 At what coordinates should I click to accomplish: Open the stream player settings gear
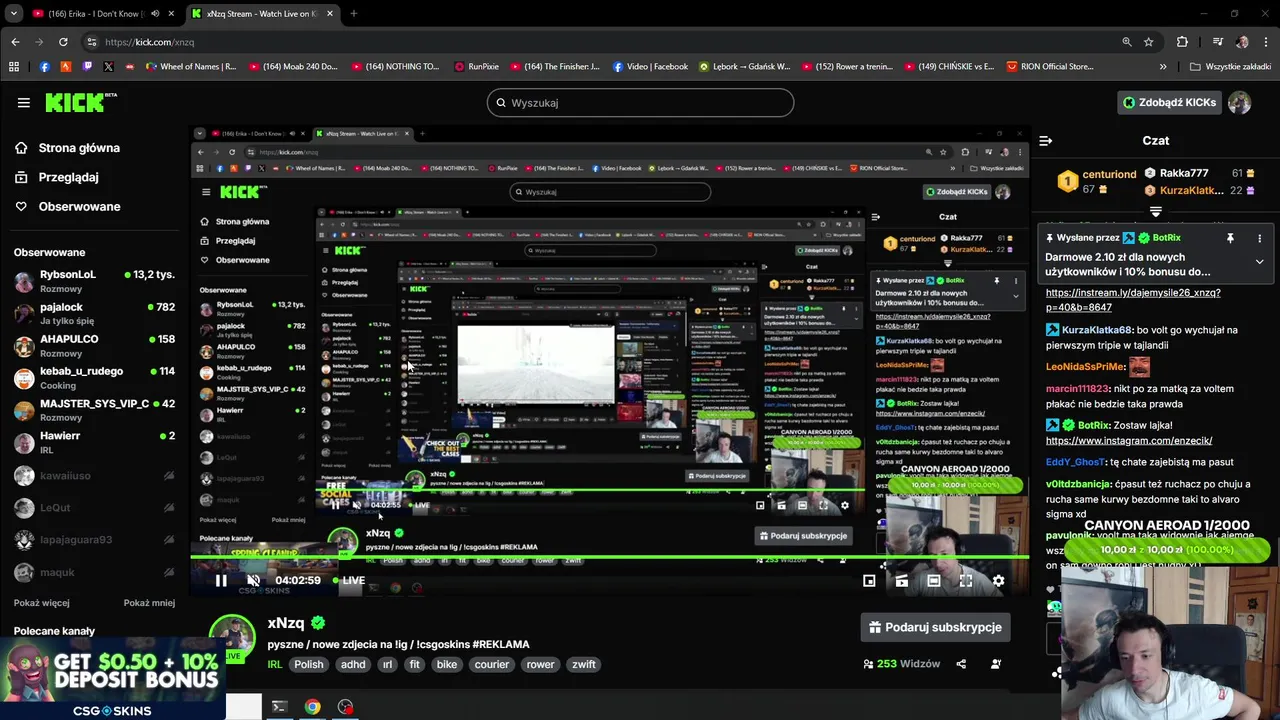click(998, 580)
